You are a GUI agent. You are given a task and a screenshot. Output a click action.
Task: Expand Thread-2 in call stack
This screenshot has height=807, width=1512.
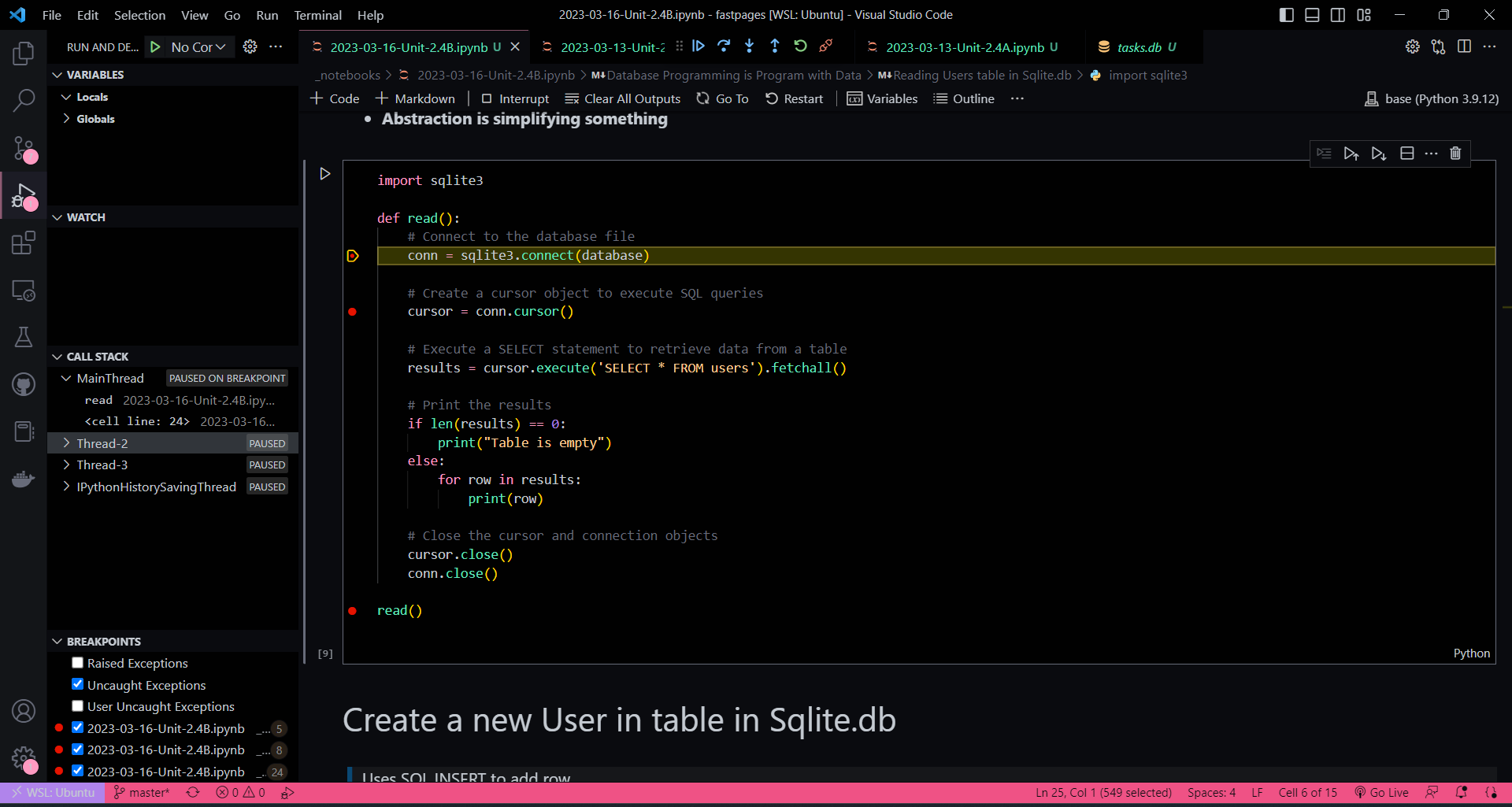(x=66, y=443)
